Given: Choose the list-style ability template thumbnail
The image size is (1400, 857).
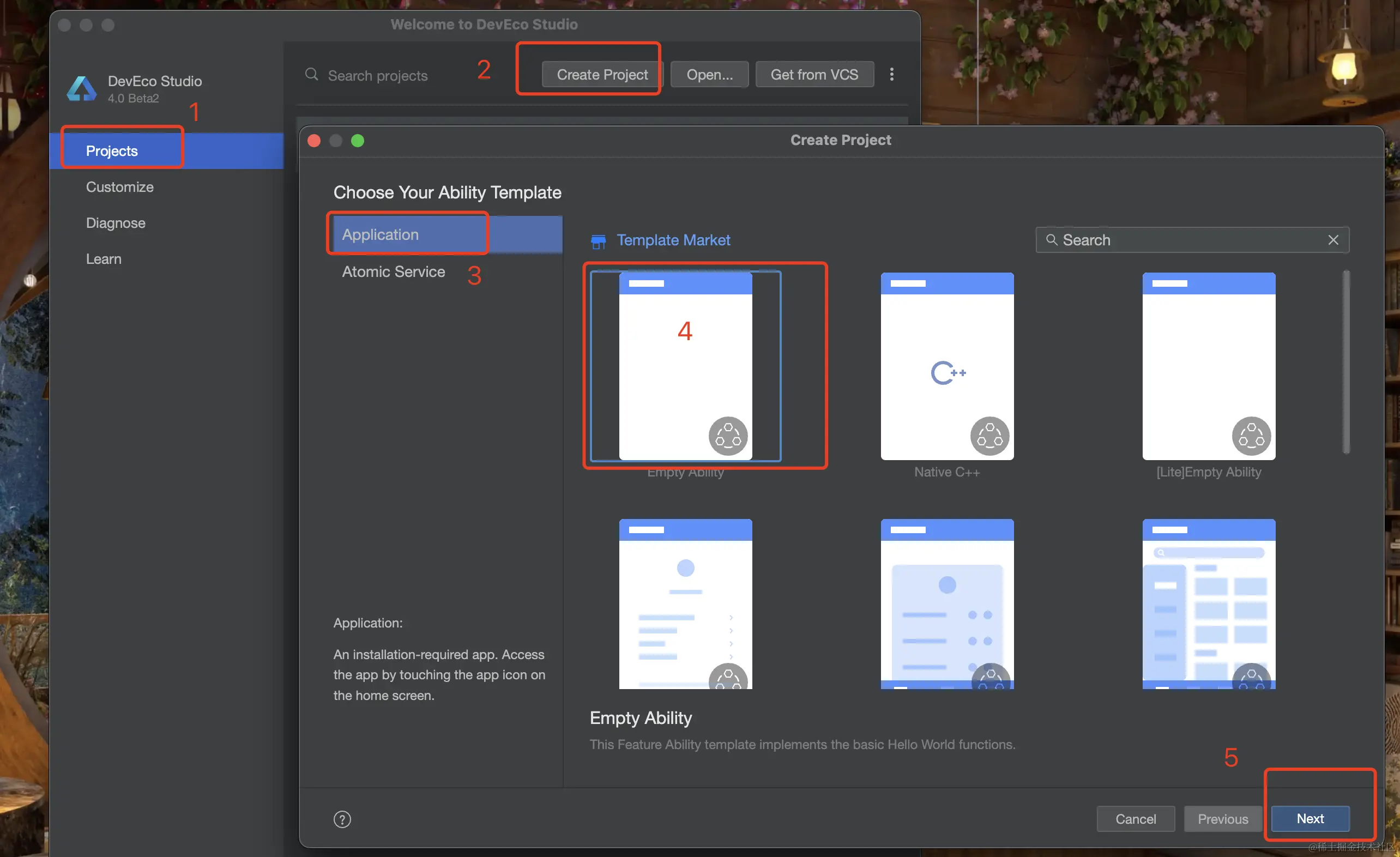Looking at the screenshot, I should (685, 603).
